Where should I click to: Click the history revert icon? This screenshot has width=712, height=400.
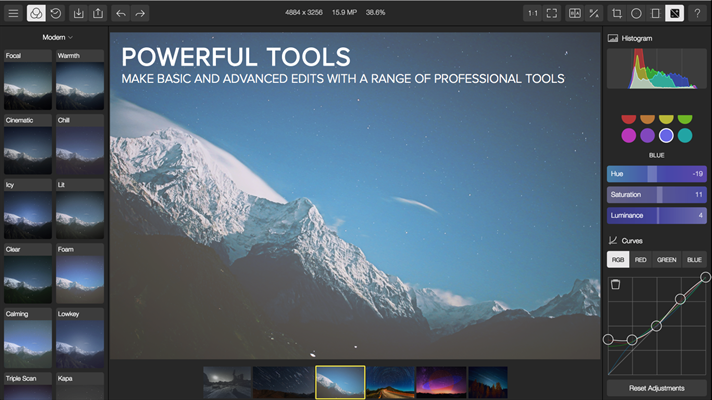coord(56,13)
